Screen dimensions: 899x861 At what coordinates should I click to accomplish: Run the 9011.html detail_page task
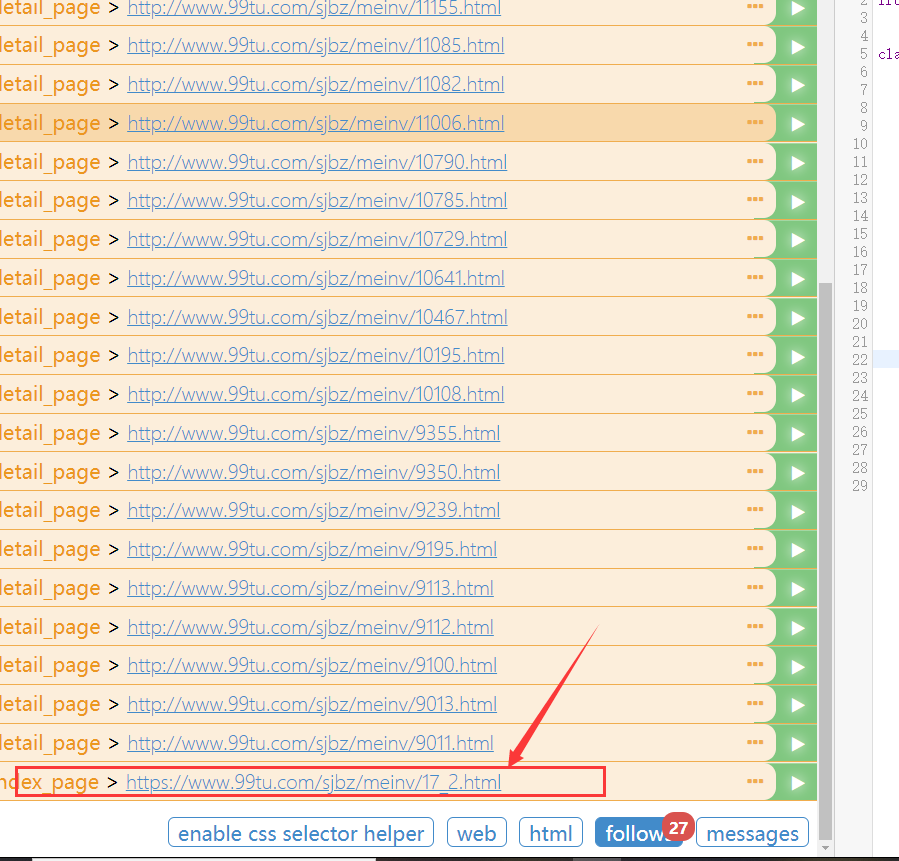pos(797,744)
